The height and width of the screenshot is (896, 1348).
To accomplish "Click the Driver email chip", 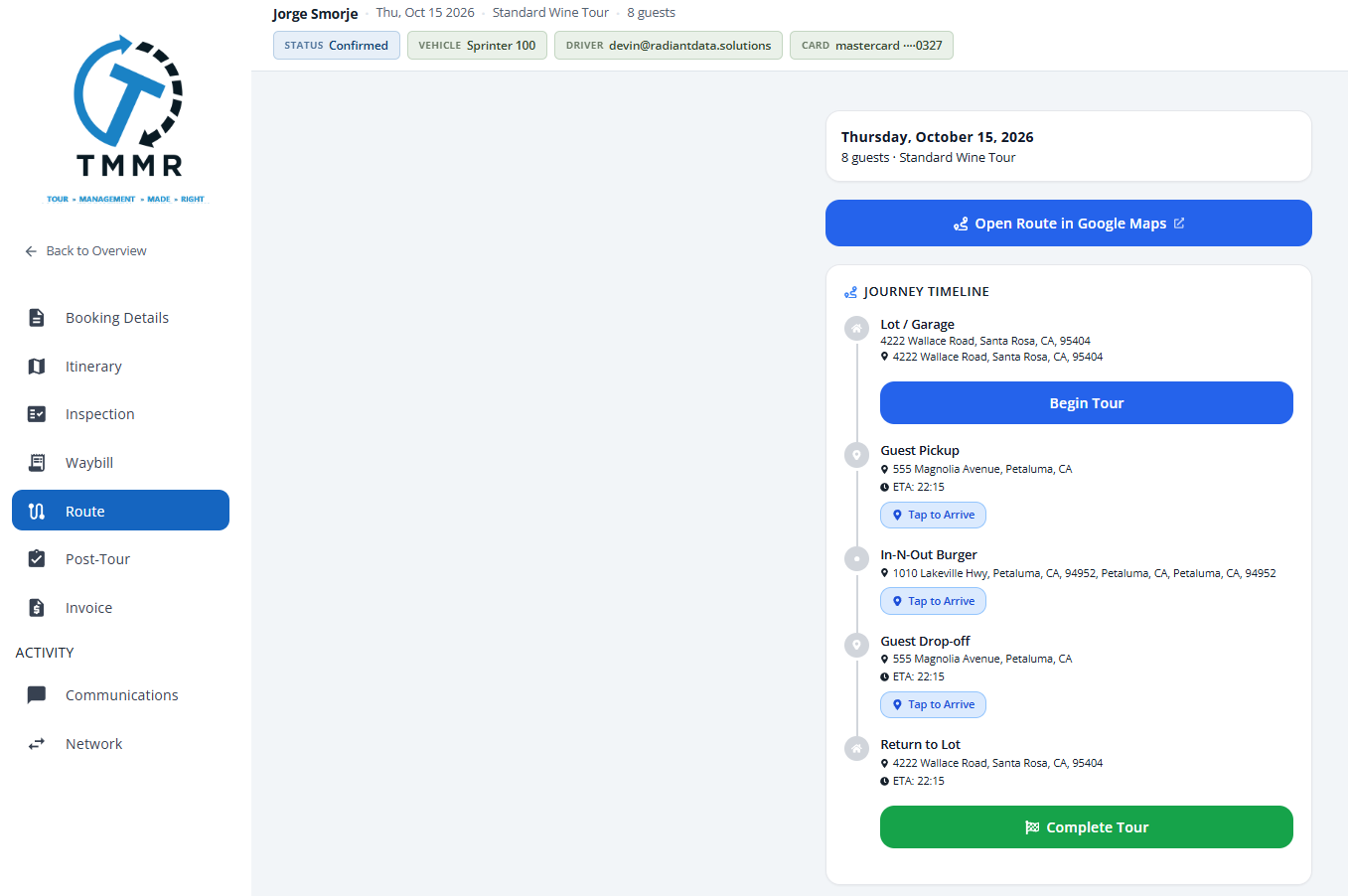I will click(x=669, y=46).
